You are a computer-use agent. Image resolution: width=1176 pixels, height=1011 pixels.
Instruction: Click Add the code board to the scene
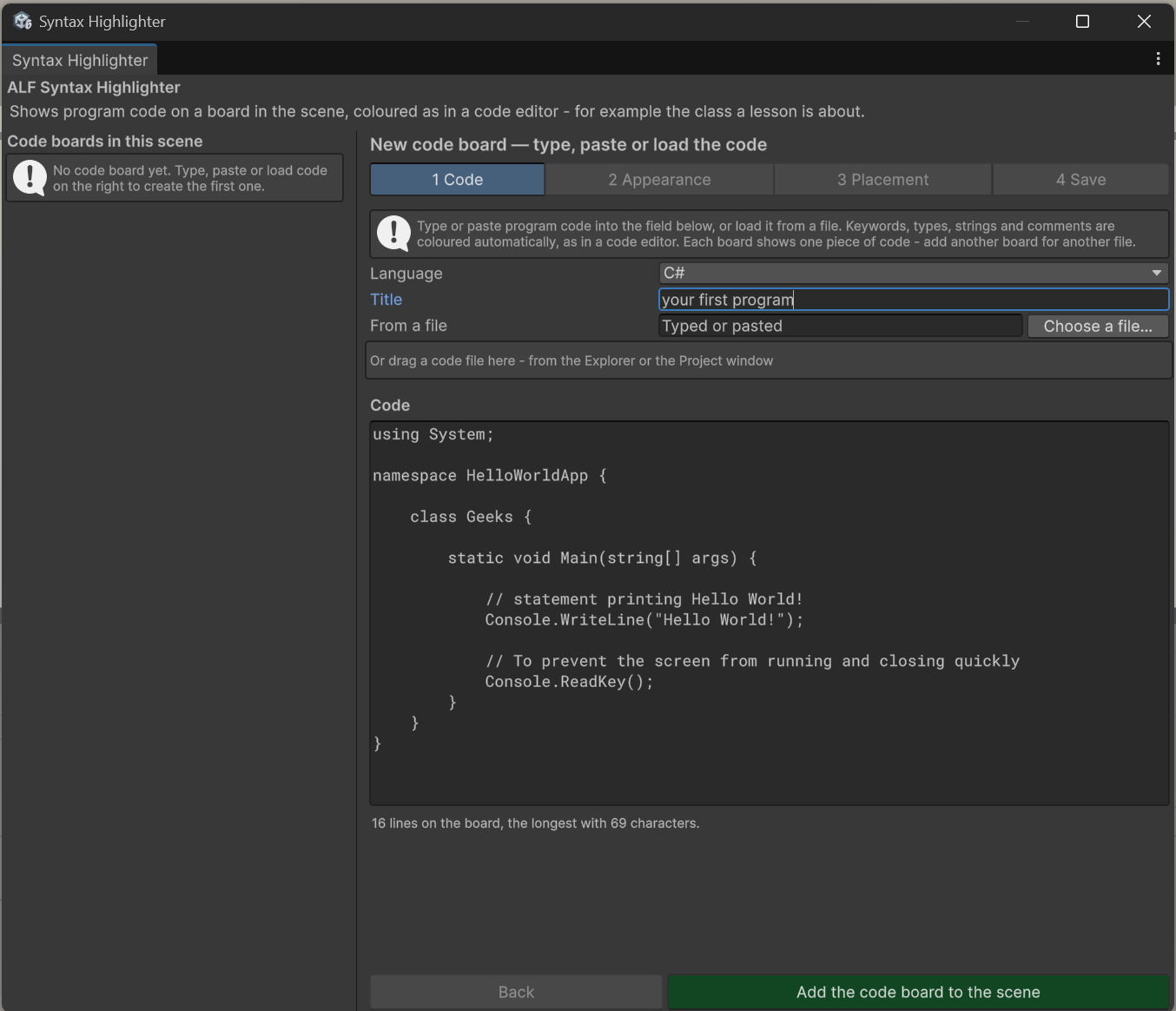click(x=918, y=992)
